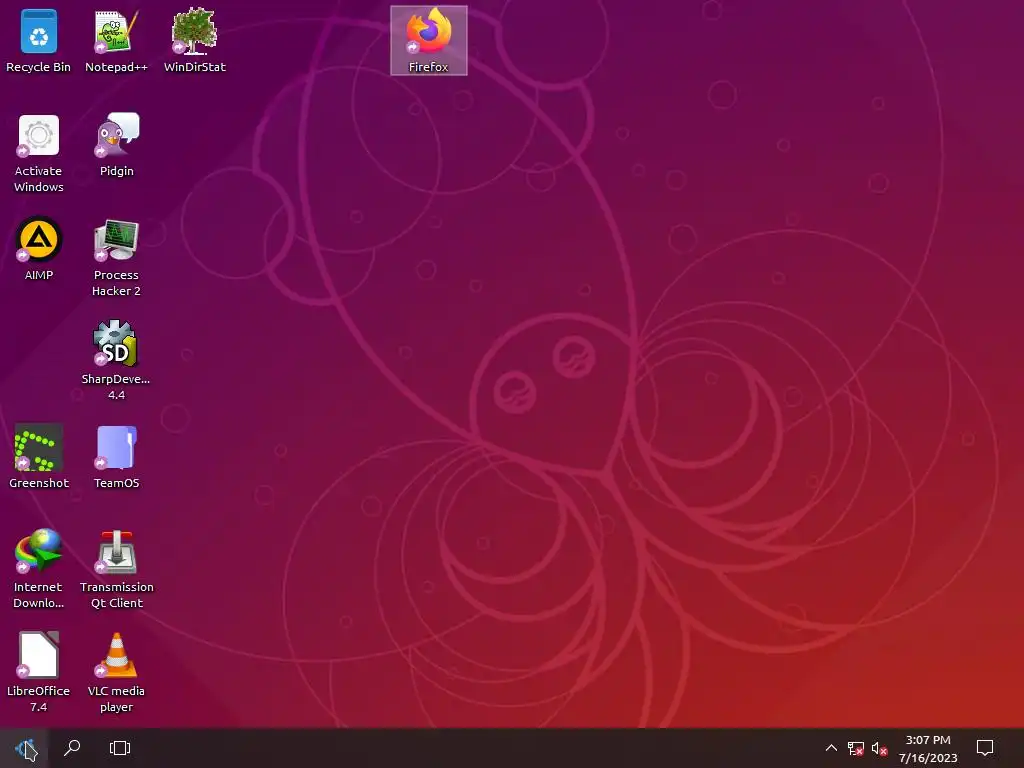Image resolution: width=1024 pixels, height=768 pixels.
Task: Open Task View on the taskbar
Action: click(x=120, y=748)
